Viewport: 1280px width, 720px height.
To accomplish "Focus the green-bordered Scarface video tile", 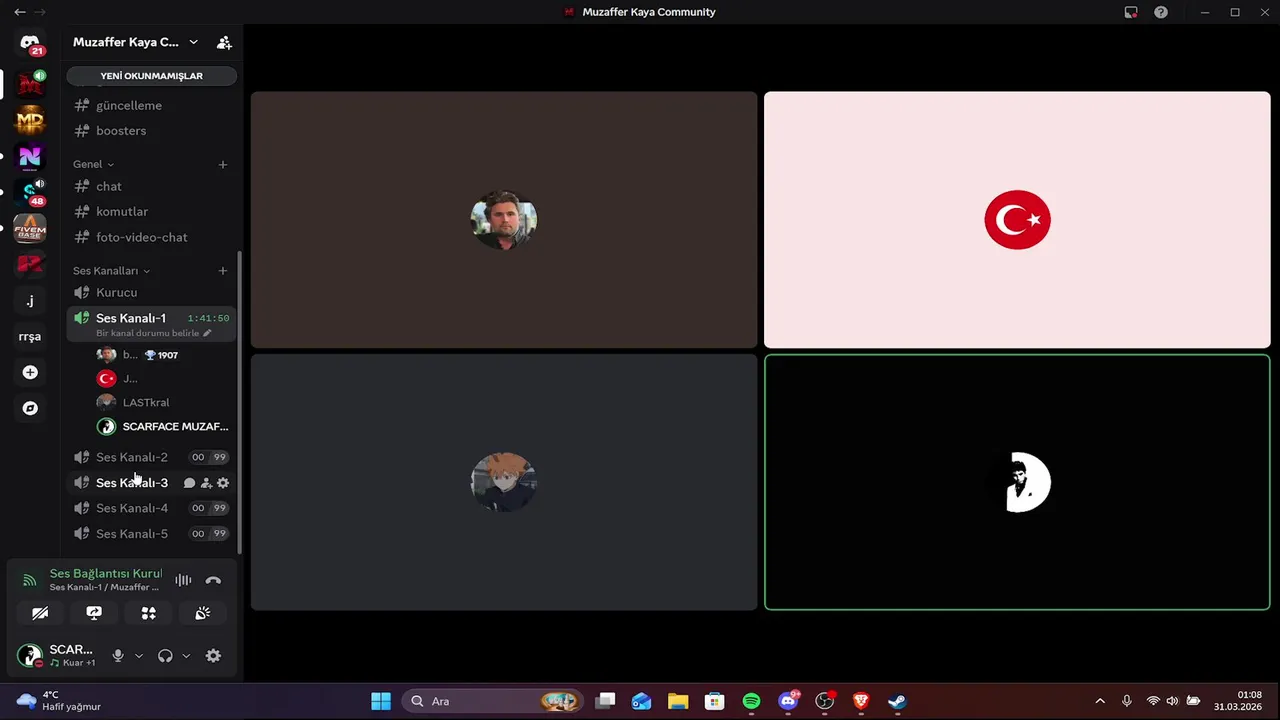I will [1017, 482].
